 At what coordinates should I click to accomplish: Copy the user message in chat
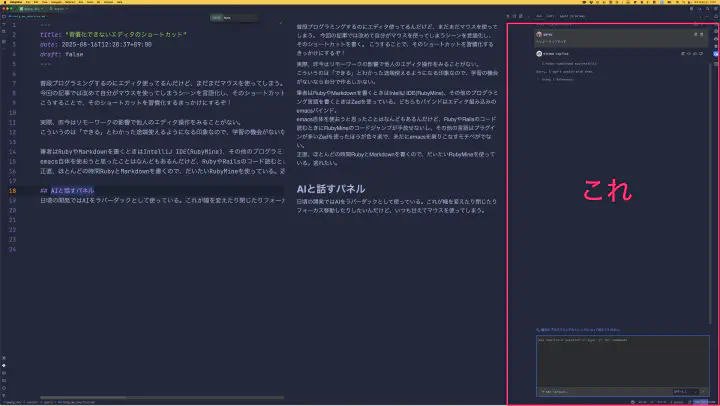696,34
